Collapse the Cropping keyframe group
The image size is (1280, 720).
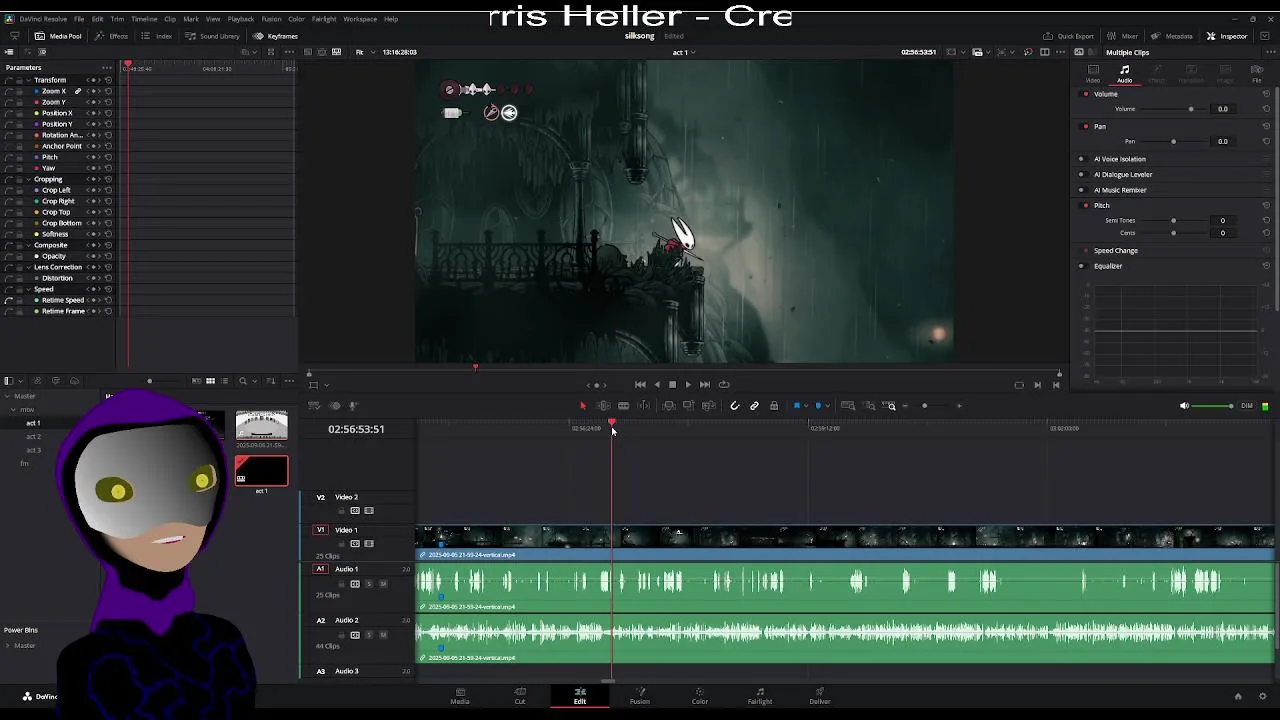(28, 179)
